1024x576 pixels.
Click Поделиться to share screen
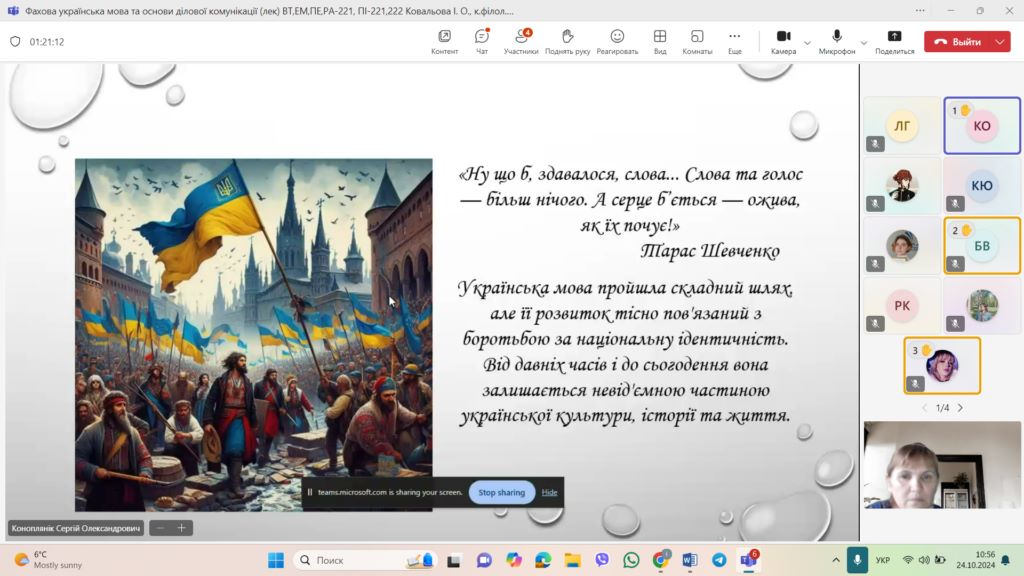pyautogui.click(x=894, y=41)
